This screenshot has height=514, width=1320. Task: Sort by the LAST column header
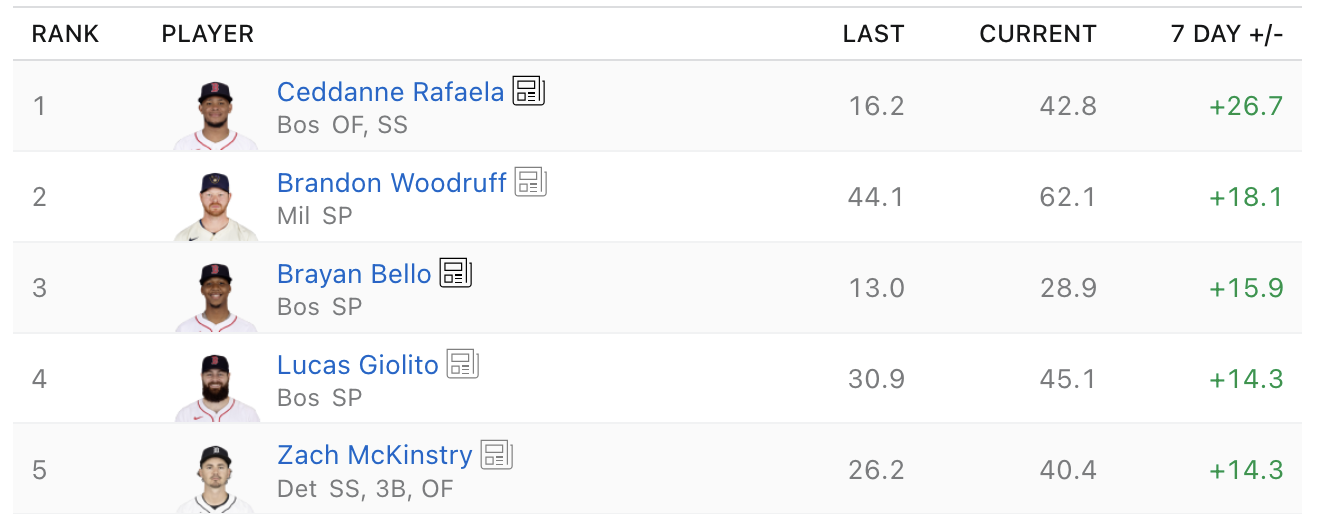click(x=873, y=34)
